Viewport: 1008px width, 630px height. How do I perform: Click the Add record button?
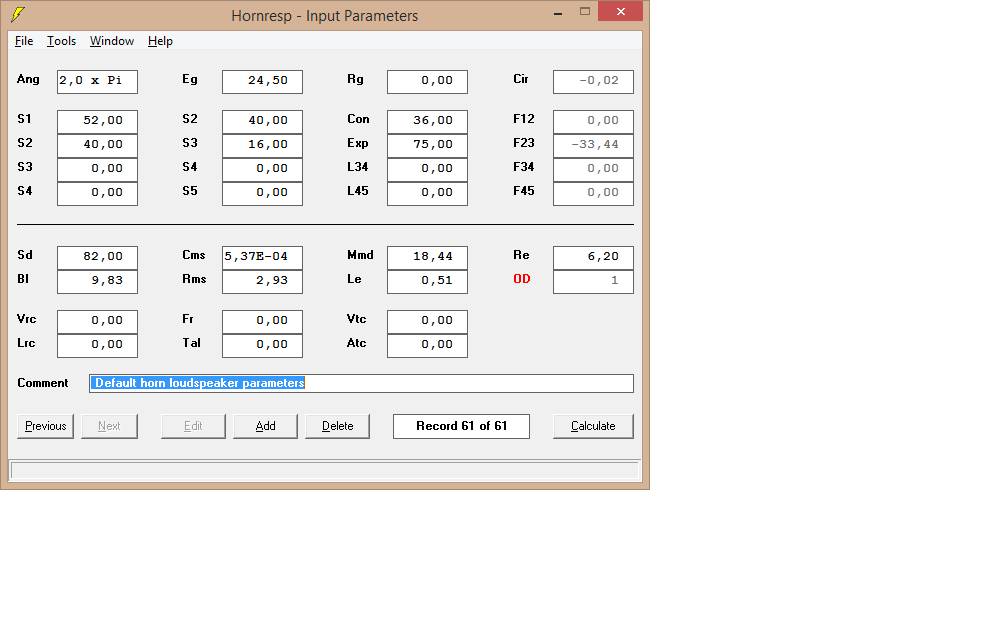point(266,426)
